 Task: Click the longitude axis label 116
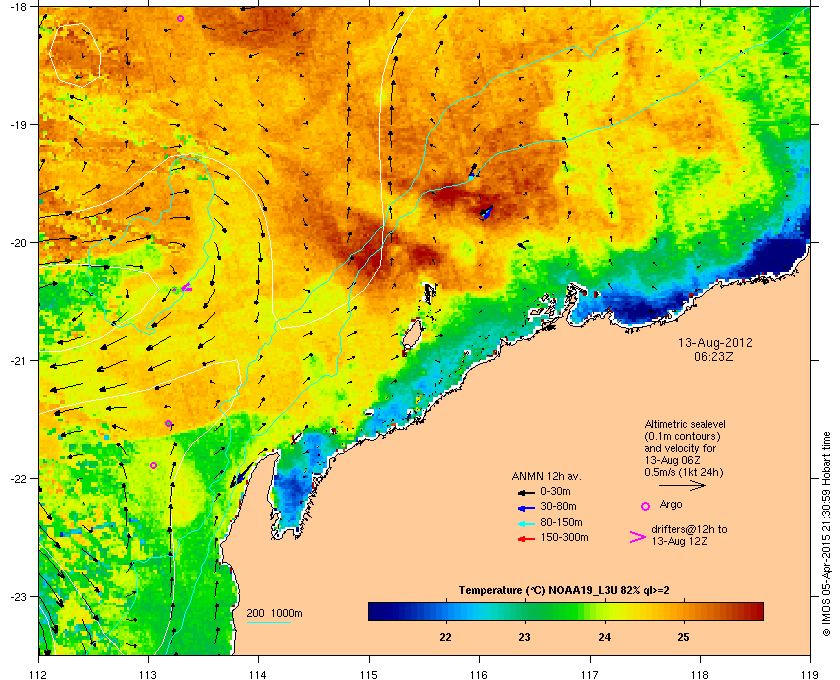479,674
